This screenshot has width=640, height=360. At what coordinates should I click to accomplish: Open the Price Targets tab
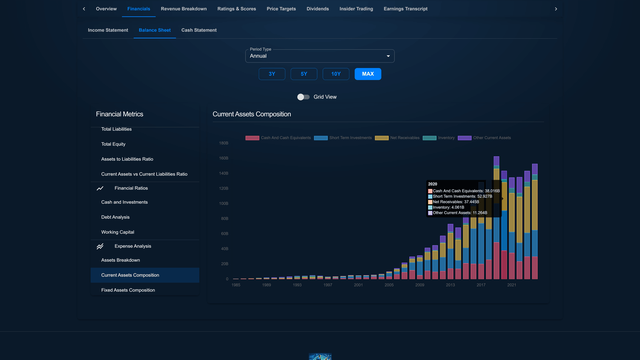[x=281, y=9]
